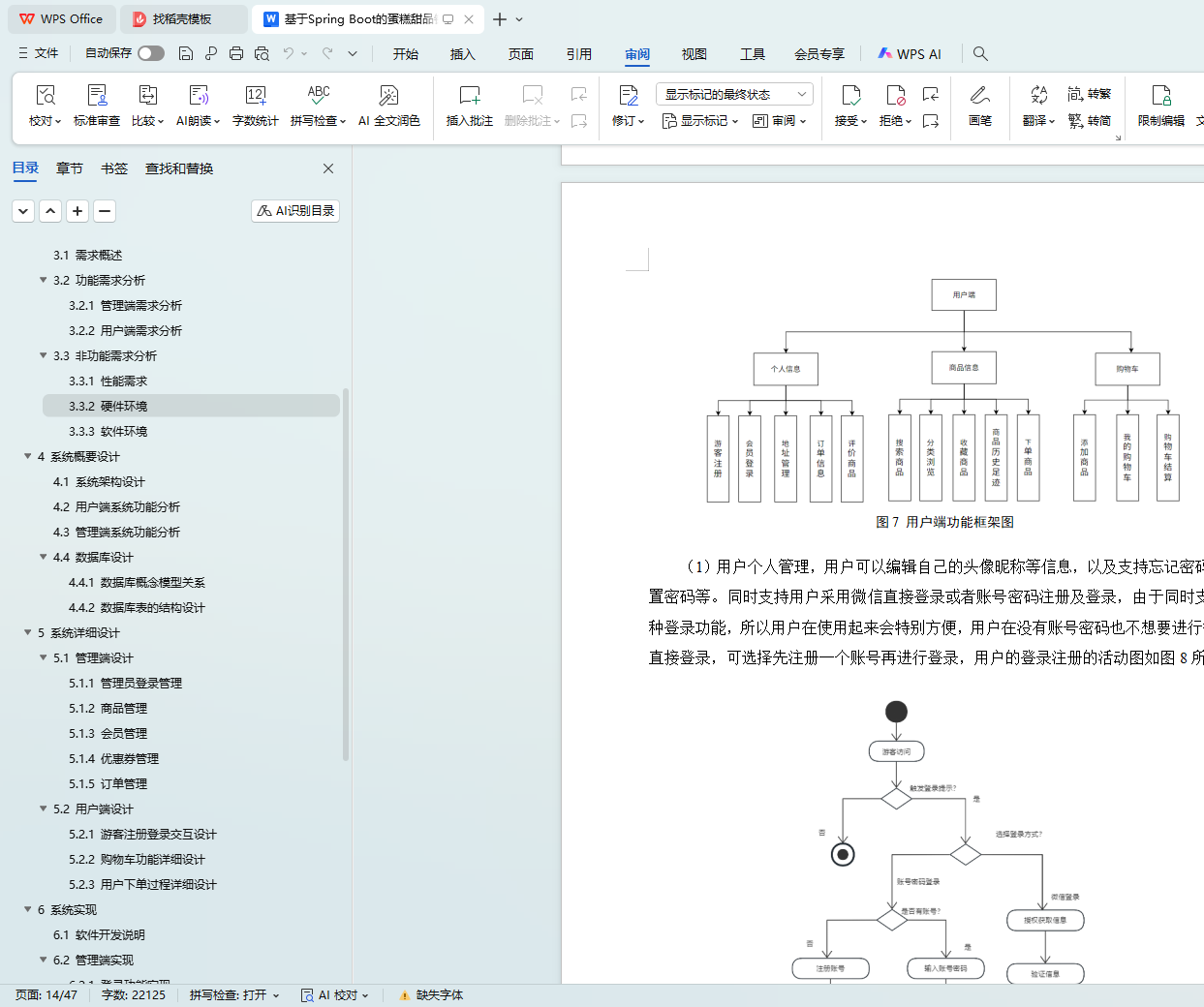The height and width of the screenshot is (1007, 1204).
Task: Jump to 5.2.2 购物车功能详细设计 heading
Action: (x=152, y=859)
